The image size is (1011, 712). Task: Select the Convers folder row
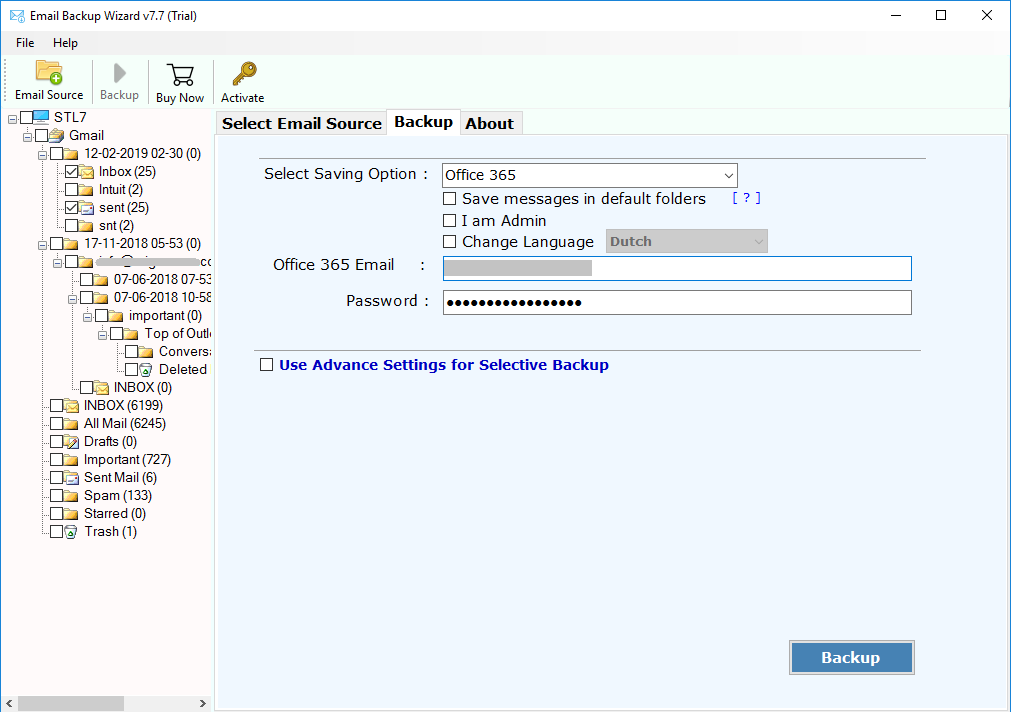click(184, 351)
